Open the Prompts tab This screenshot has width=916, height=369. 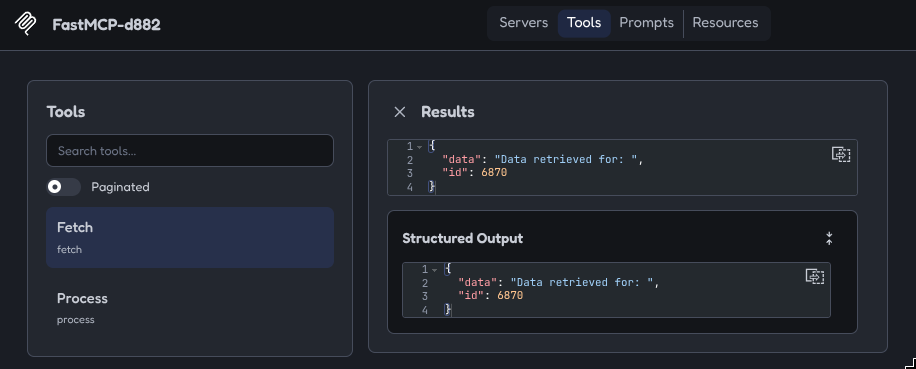click(x=646, y=23)
